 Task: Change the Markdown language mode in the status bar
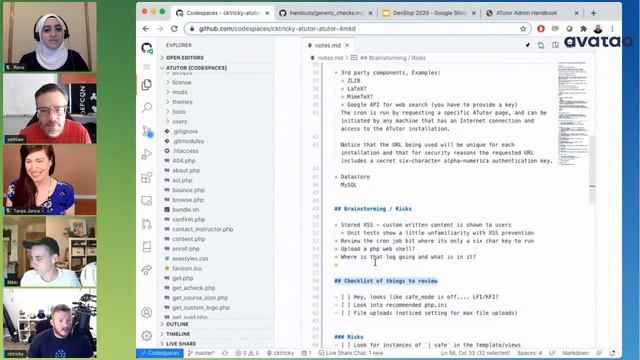tap(576, 353)
